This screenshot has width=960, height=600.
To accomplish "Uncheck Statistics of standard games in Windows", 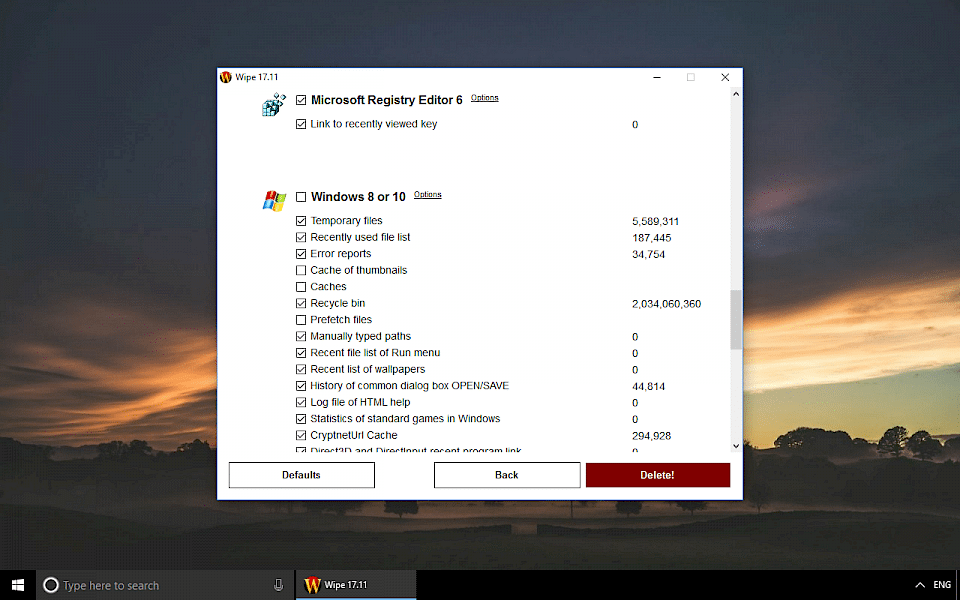I will (301, 419).
